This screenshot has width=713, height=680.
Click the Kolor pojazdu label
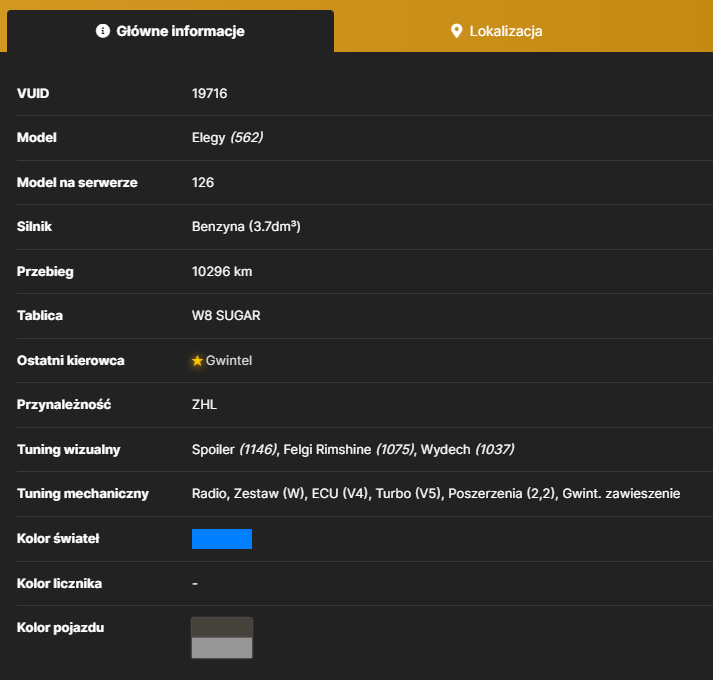(x=60, y=628)
